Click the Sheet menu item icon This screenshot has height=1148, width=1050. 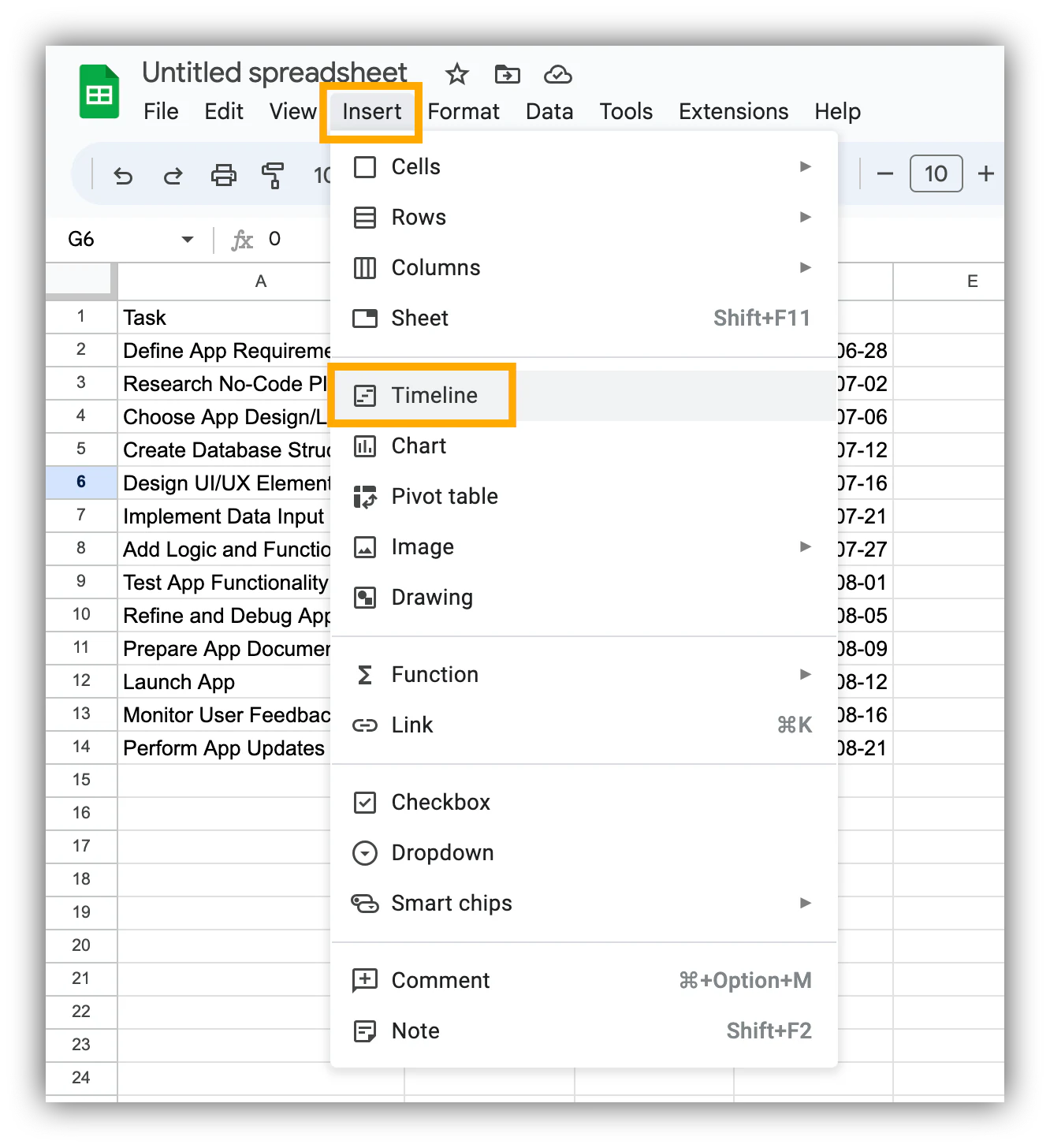365,319
